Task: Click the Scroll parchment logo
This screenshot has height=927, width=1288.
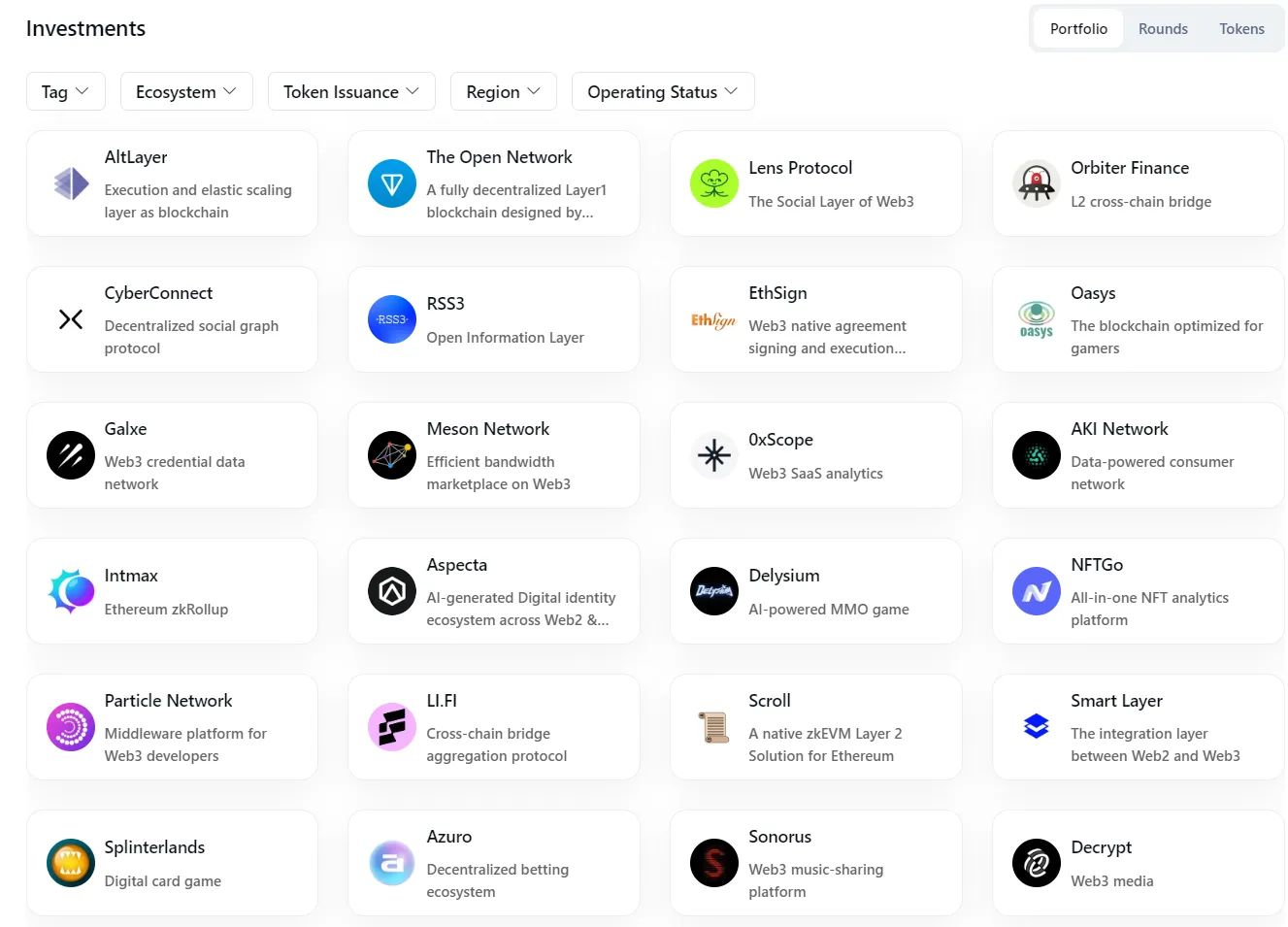Action: pyautogui.click(x=714, y=727)
